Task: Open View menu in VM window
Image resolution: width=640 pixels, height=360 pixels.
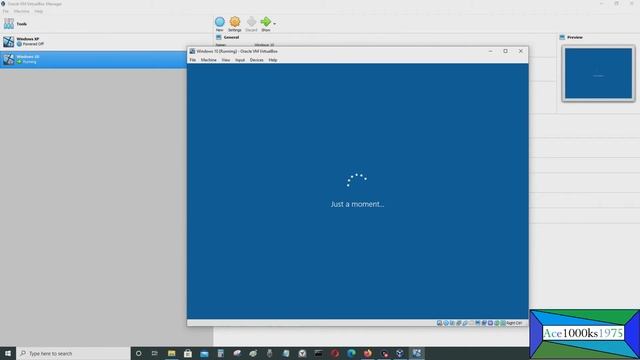Action: pos(226,60)
